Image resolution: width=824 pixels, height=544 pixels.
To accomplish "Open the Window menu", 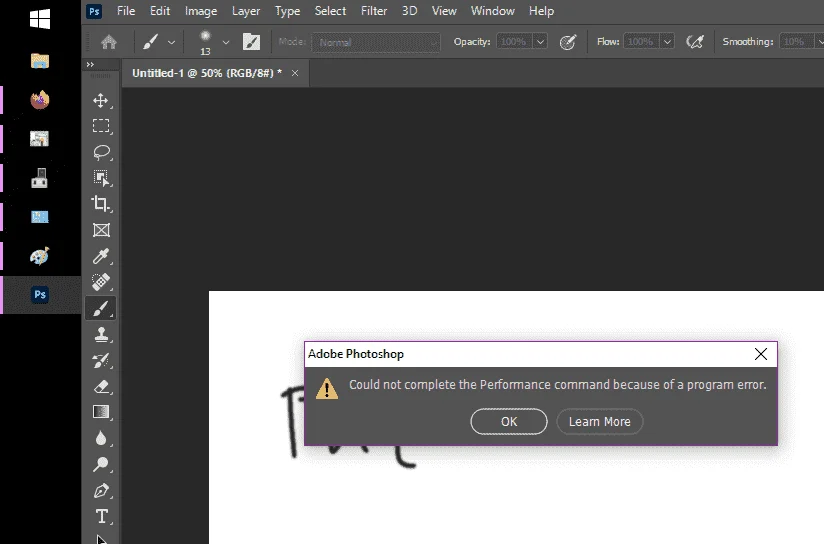I will (x=492, y=11).
